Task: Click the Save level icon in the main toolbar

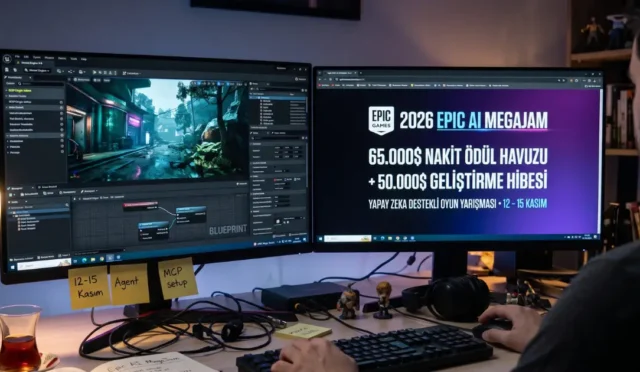Action: (7, 70)
